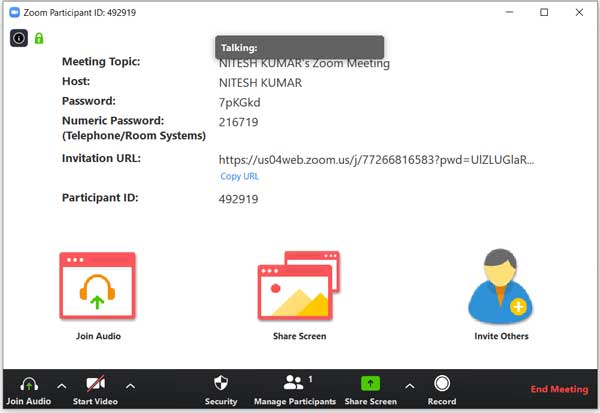Expand audio options arrow beside Join Audio
The width and height of the screenshot is (600, 413).
tap(62, 387)
